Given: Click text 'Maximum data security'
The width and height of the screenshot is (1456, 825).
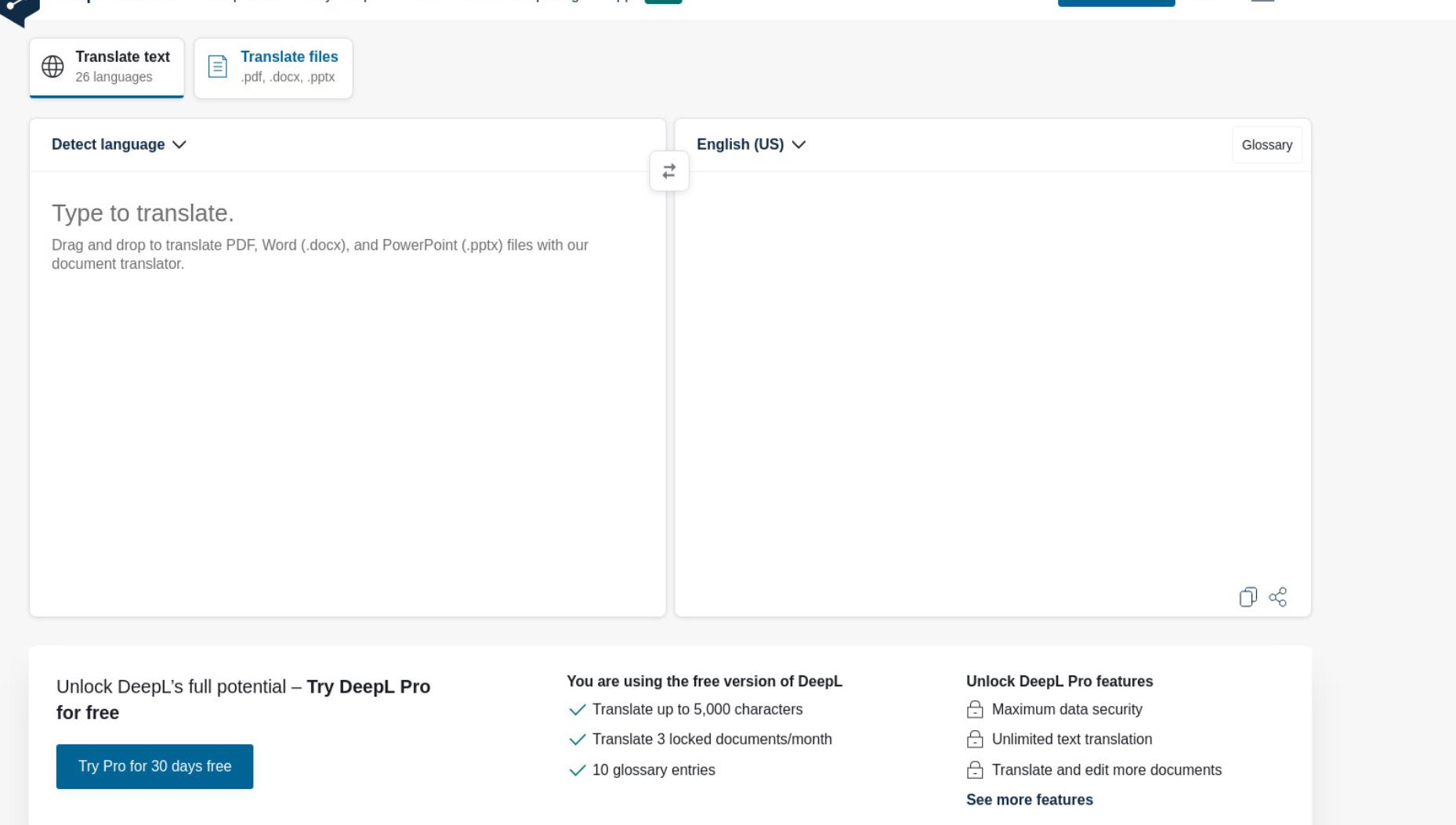Looking at the screenshot, I should pyautogui.click(x=1067, y=709).
